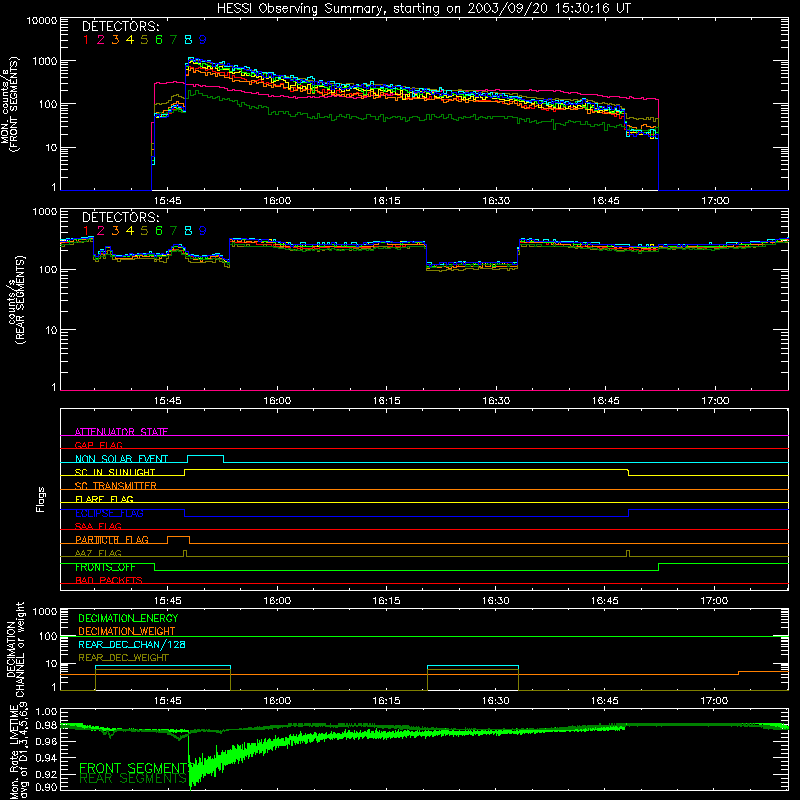The height and width of the screenshot is (800, 800).
Task: Click 16:45 tick under the Flags plot
Action: click(x=605, y=601)
